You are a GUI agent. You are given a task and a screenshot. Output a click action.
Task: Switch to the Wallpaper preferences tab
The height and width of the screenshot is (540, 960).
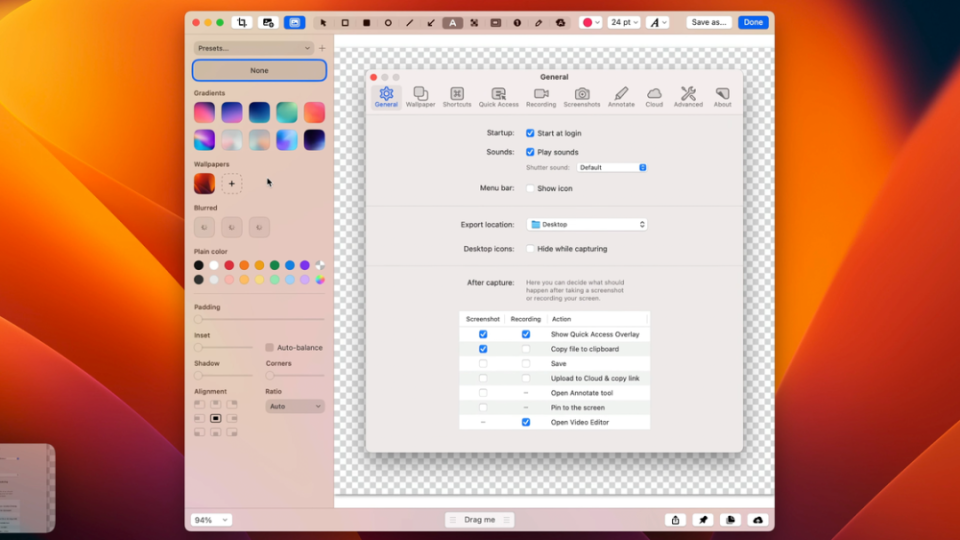[x=420, y=96]
